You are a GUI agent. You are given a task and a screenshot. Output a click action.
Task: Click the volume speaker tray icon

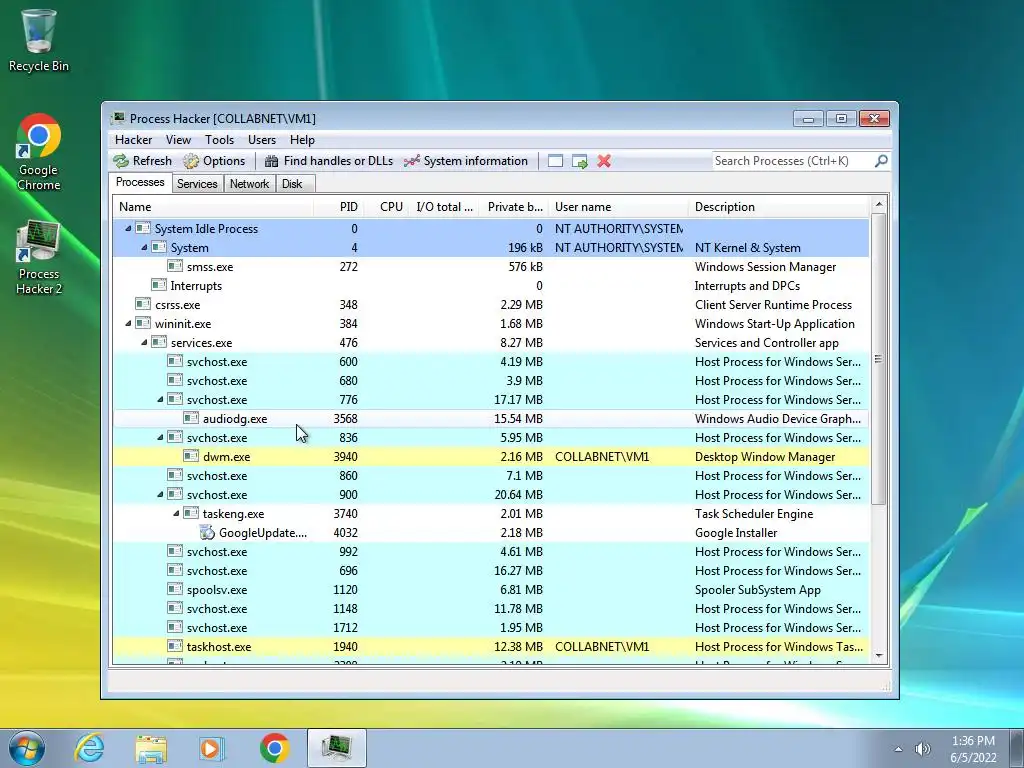[x=923, y=749]
